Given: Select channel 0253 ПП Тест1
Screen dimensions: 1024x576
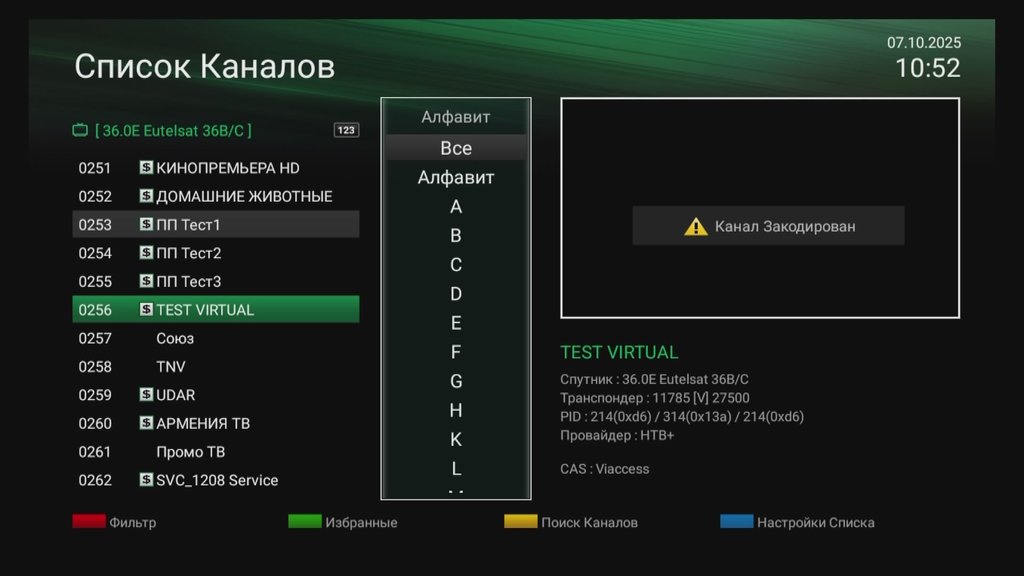Looking at the screenshot, I should [215, 225].
